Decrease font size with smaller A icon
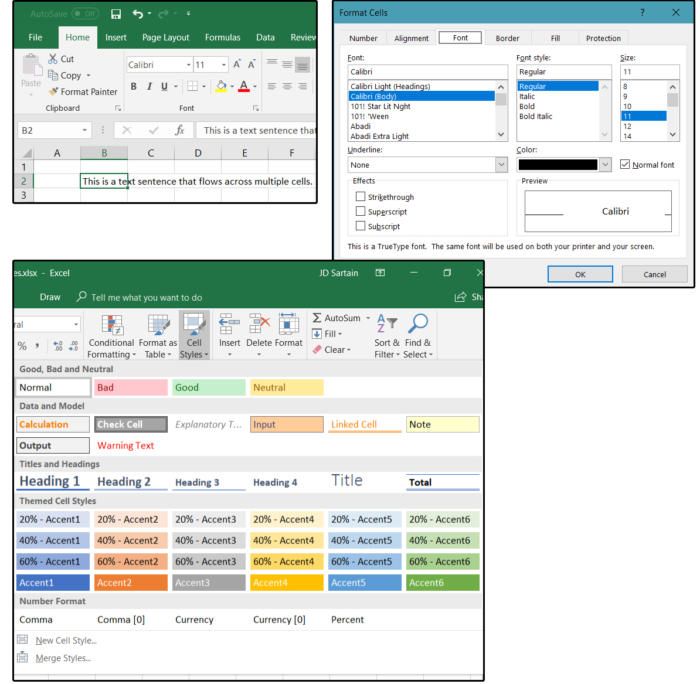Image resolution: width=700 pixels, height=684 pixels. click(x=251, y=65)
